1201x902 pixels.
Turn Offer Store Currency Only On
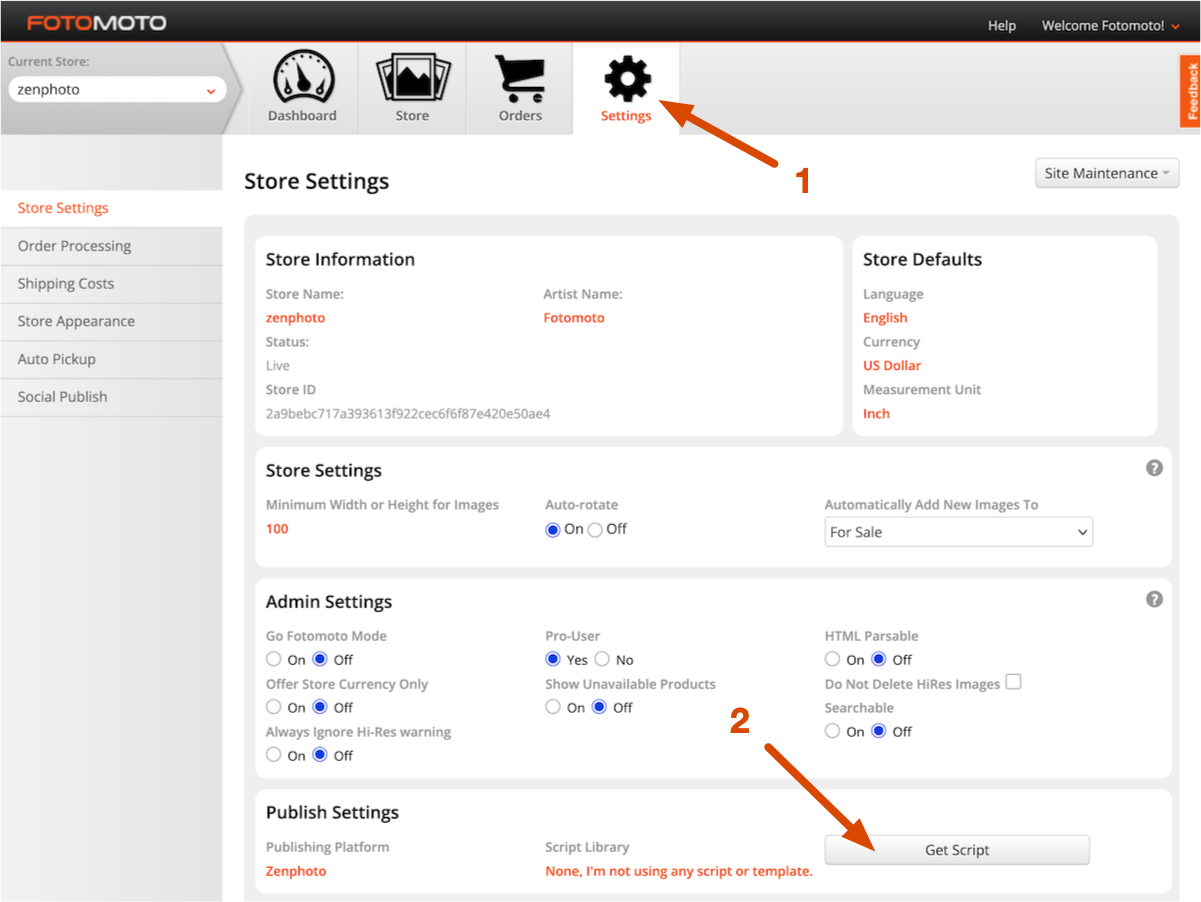coord(274,707)
